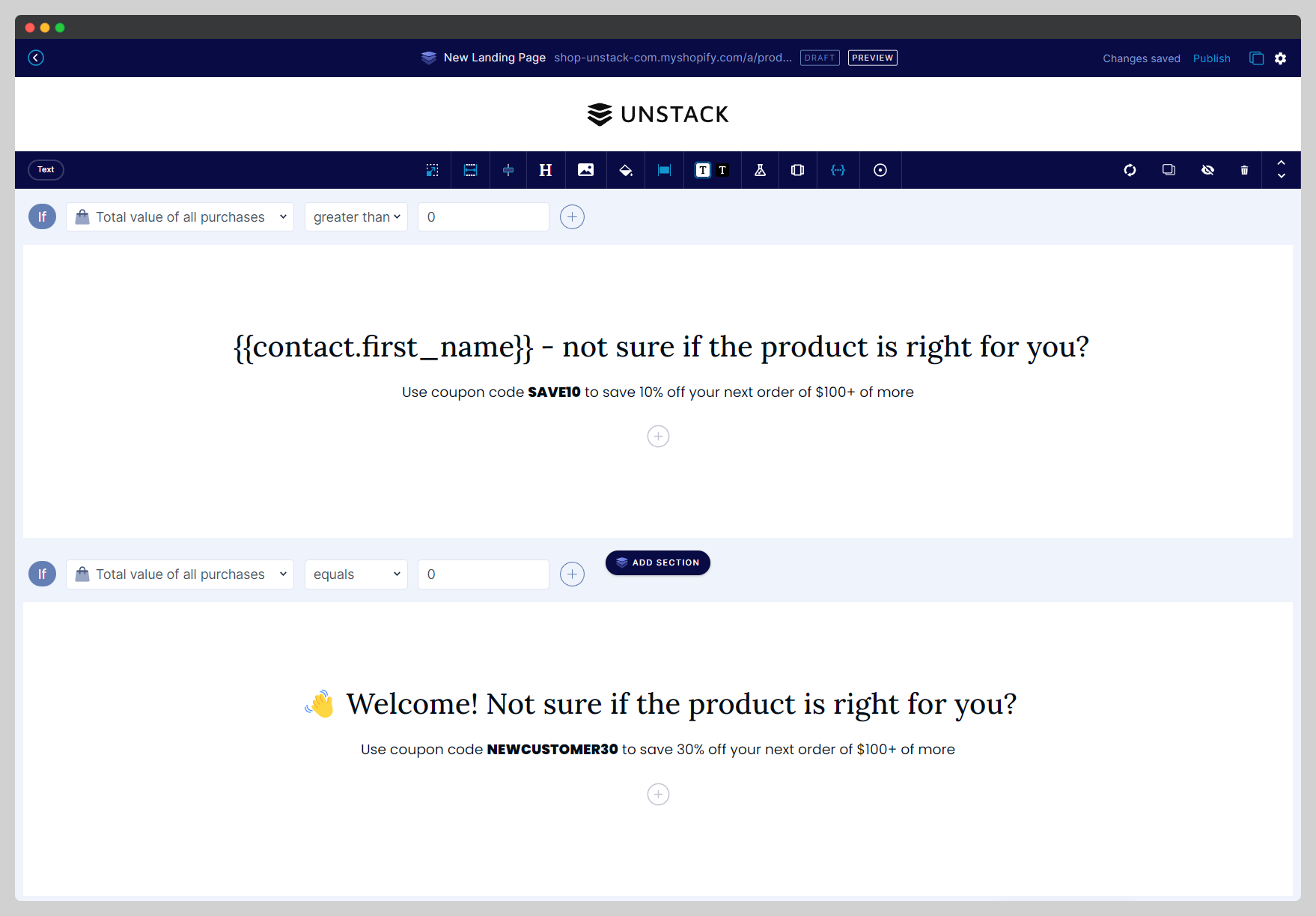Viewport: 1316px width, 916px height.
Task: Select the Heading tool in the toolbar
Action: click(x=545, y=170)
